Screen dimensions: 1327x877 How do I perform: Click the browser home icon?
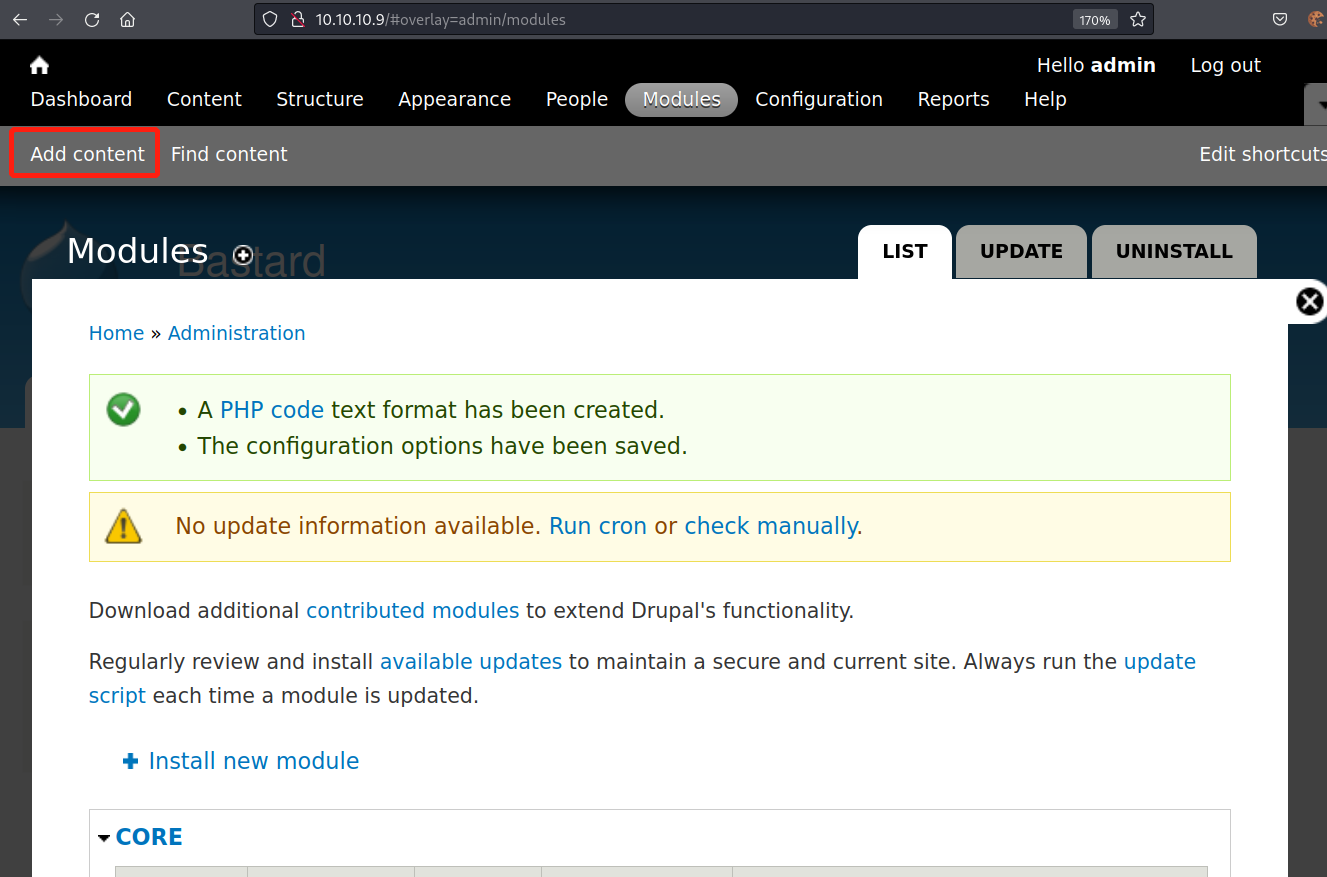tap(127, 19)
